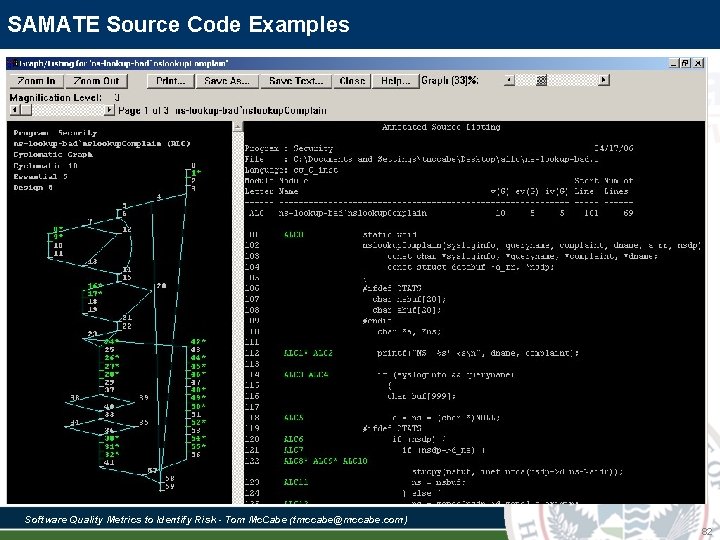Viewport: 720px width, 540px height.
Task: Click source line 116 'char buf[999];'
Action: click(x=422, y=396)
